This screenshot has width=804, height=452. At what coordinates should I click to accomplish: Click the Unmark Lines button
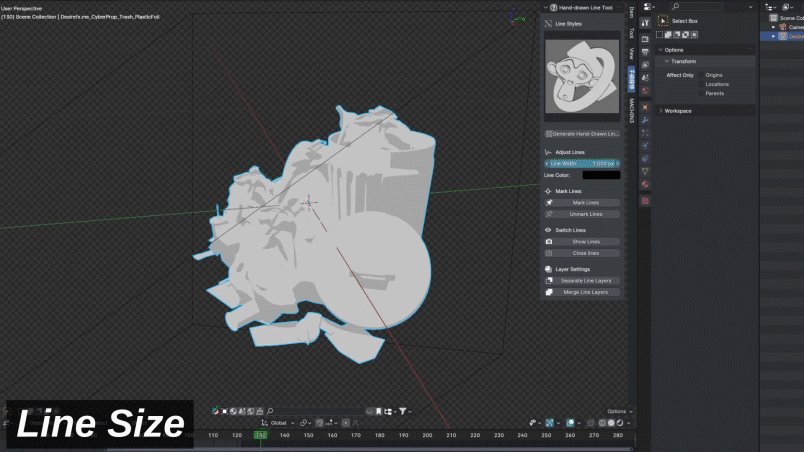pos(582,214)
